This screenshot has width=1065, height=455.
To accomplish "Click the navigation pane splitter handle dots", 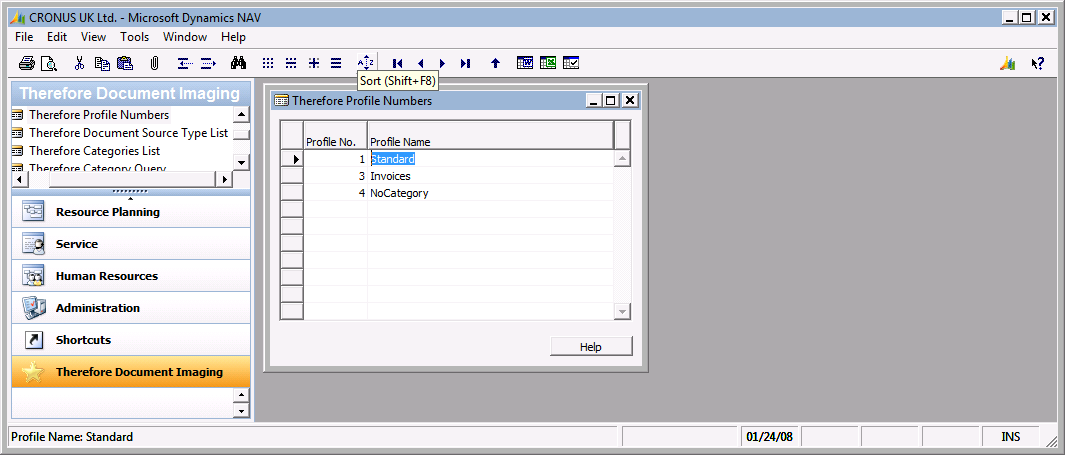I will [x=130, y=192].
